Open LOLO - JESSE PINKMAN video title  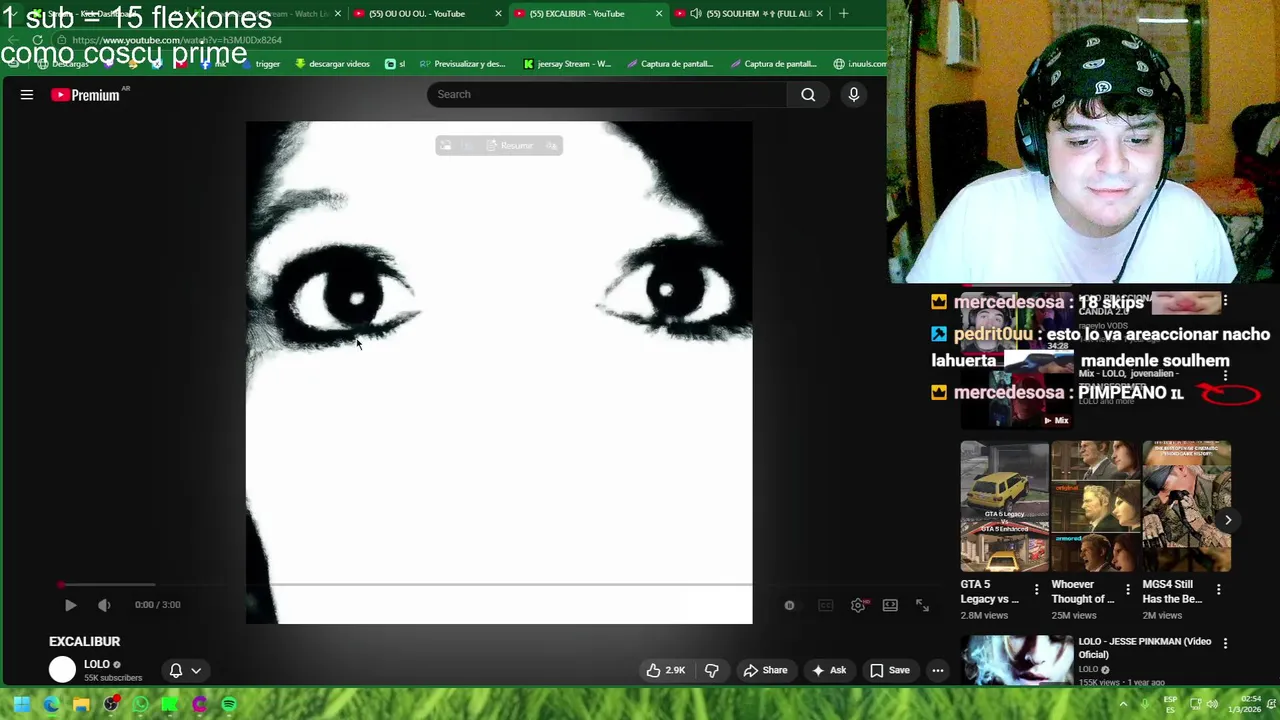[1144, 648]
